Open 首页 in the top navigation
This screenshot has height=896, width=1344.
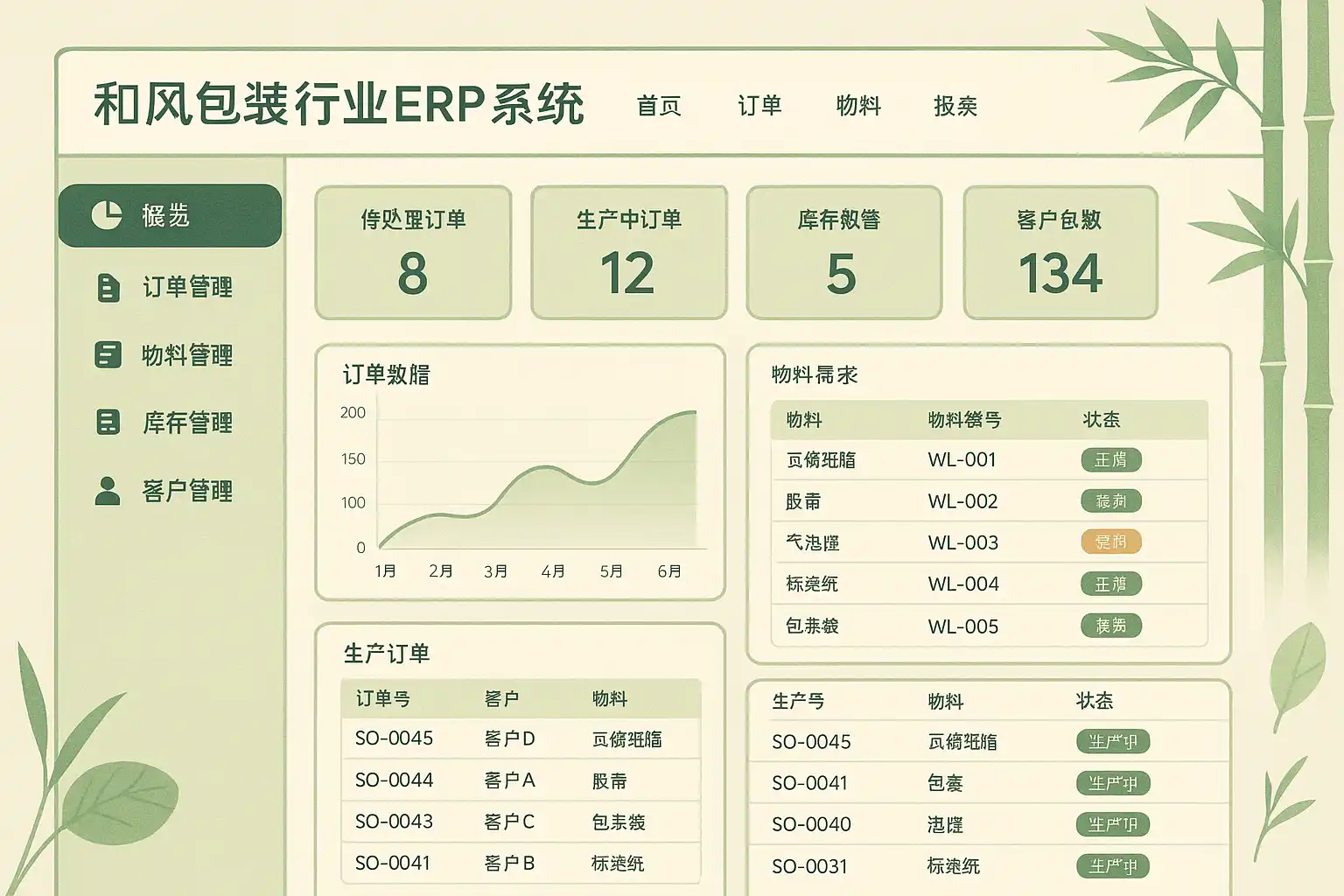(x=659, y=106)
